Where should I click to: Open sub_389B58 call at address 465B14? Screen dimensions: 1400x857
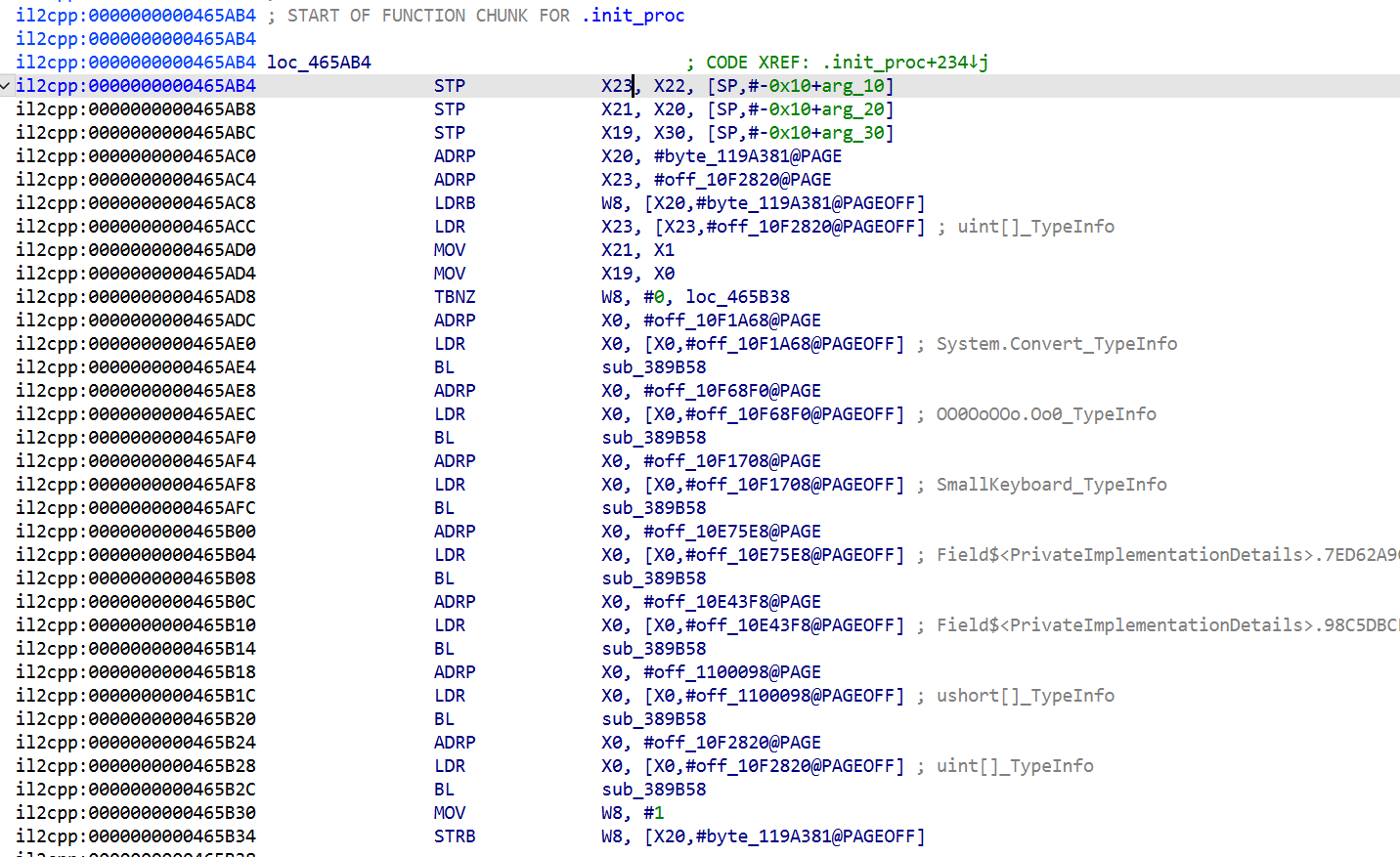[653, 649]
